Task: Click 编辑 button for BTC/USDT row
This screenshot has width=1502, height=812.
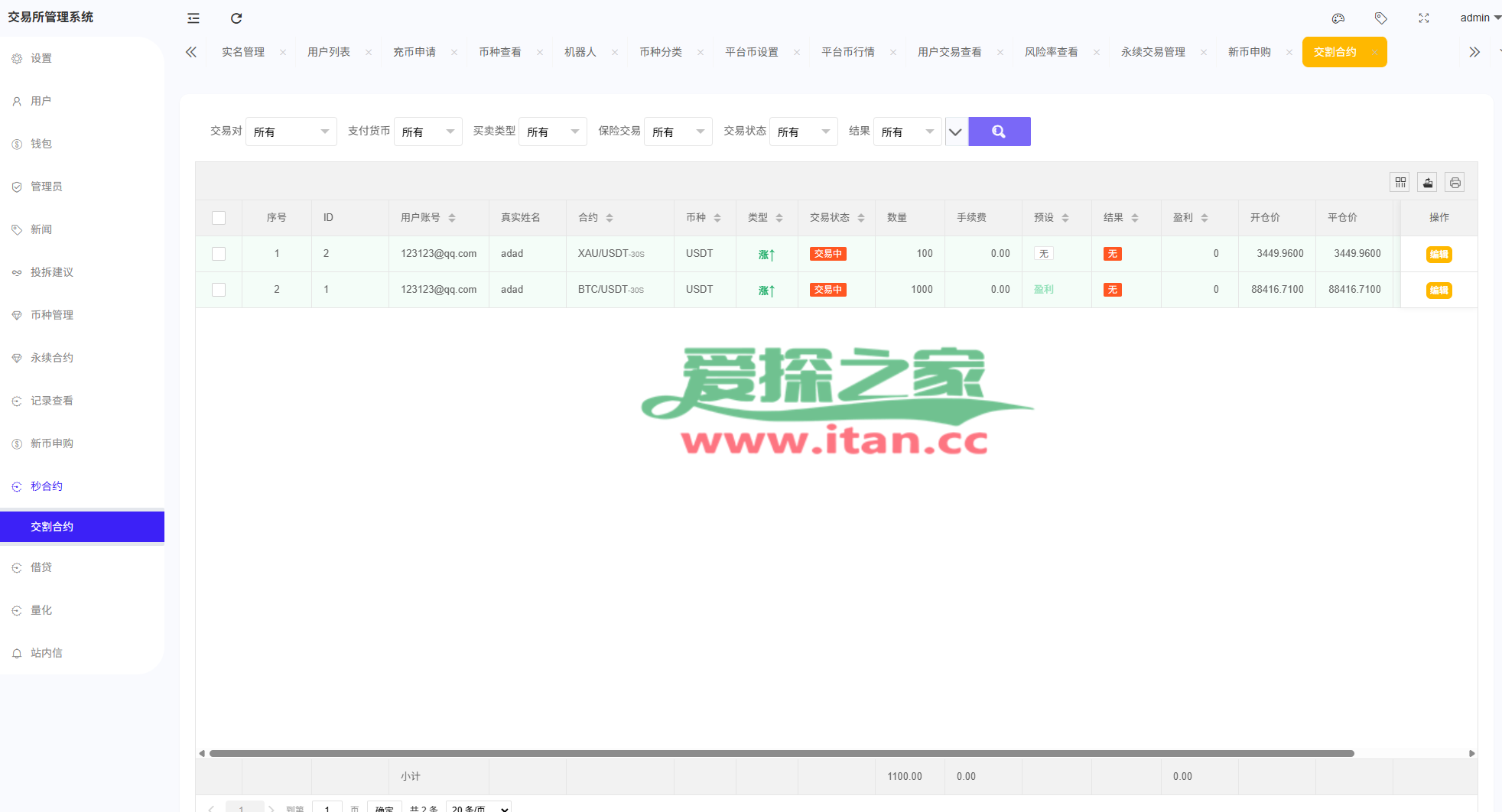Action: (x=1439, y=291)
